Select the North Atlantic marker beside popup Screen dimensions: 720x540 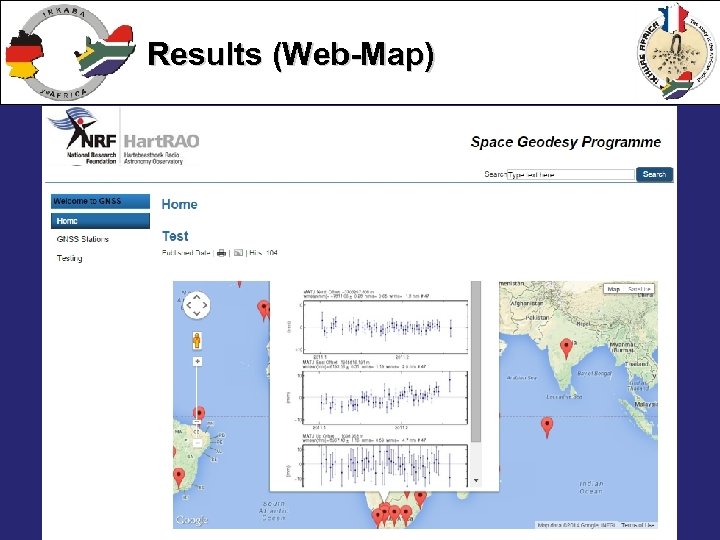coord(264,310)
